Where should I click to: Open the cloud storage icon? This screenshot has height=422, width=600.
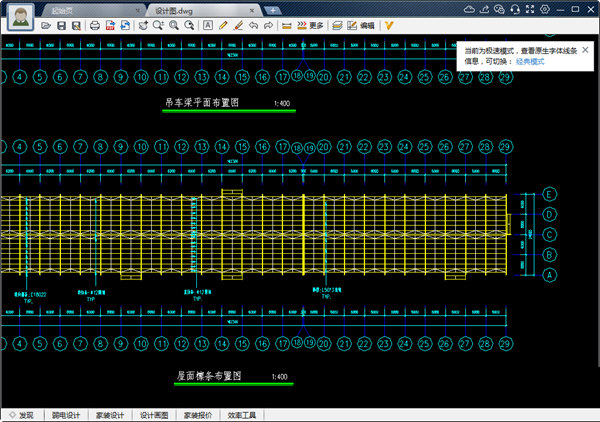(x=469, y=8)
